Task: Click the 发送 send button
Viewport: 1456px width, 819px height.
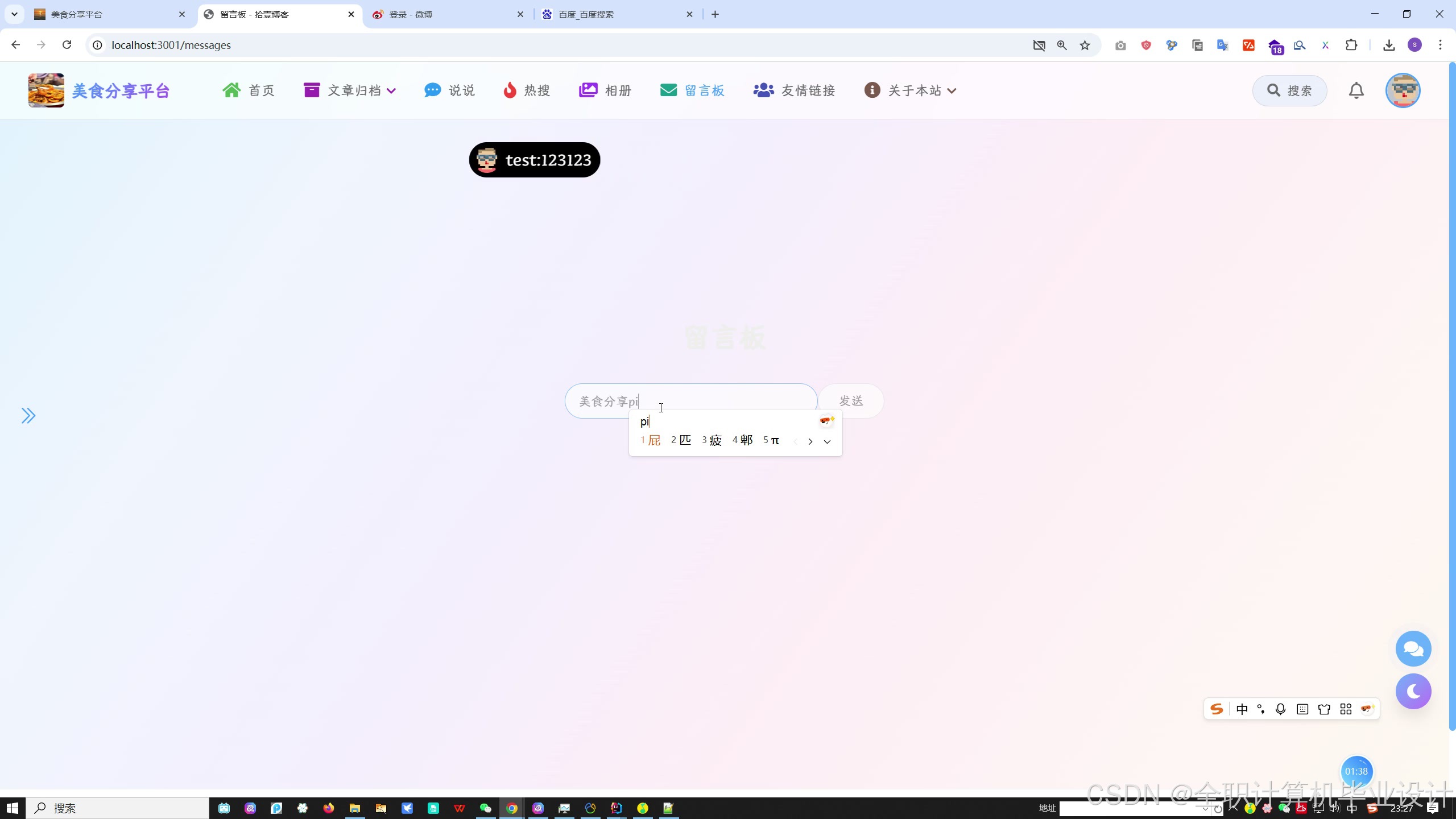Action: coord(851,401)
